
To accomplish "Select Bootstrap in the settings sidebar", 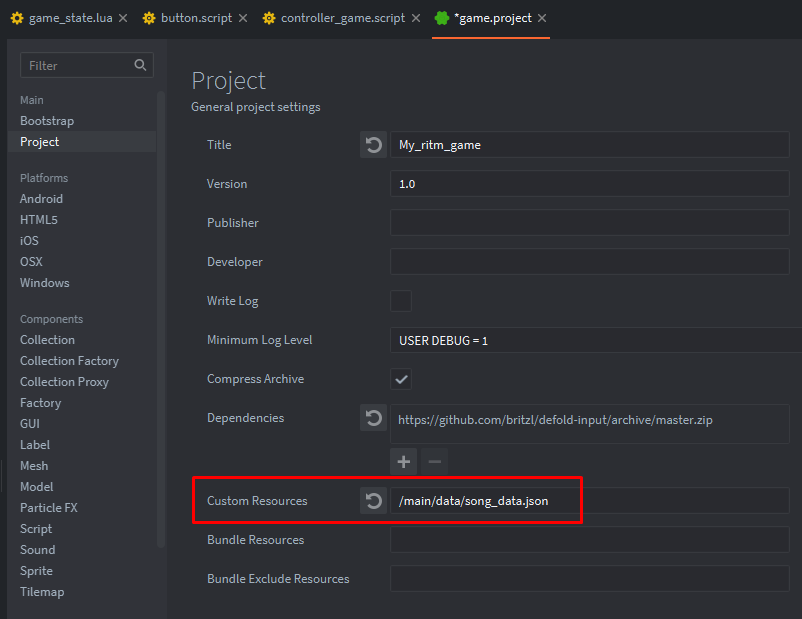I will (x=47, y=121).
